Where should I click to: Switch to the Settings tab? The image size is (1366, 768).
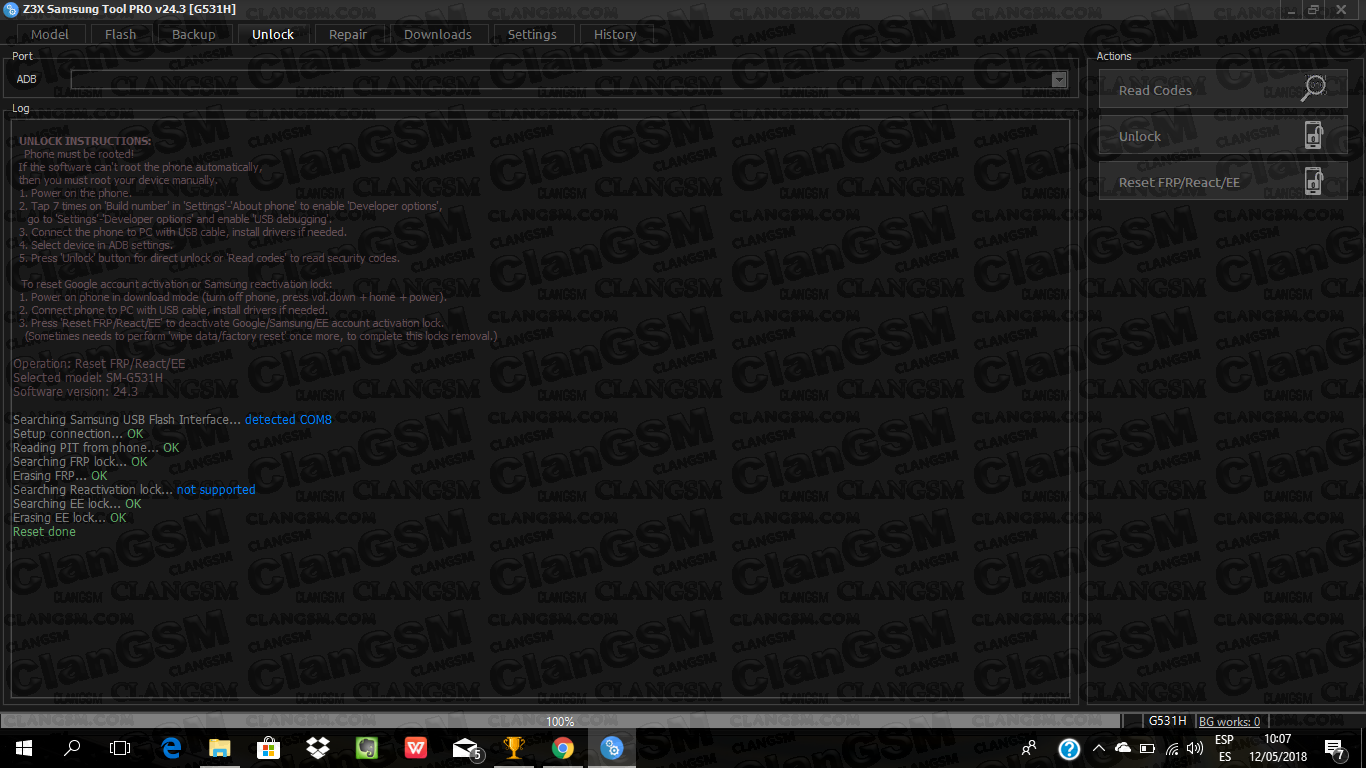coord(532,34)
